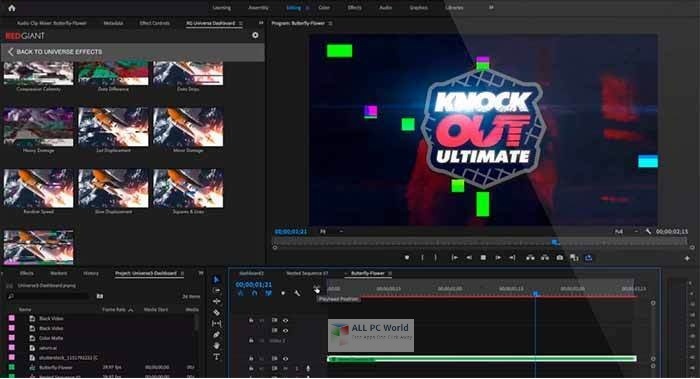700x379 pixels.
Task: Select the Hand tool
Action: (x=217, y=346)
